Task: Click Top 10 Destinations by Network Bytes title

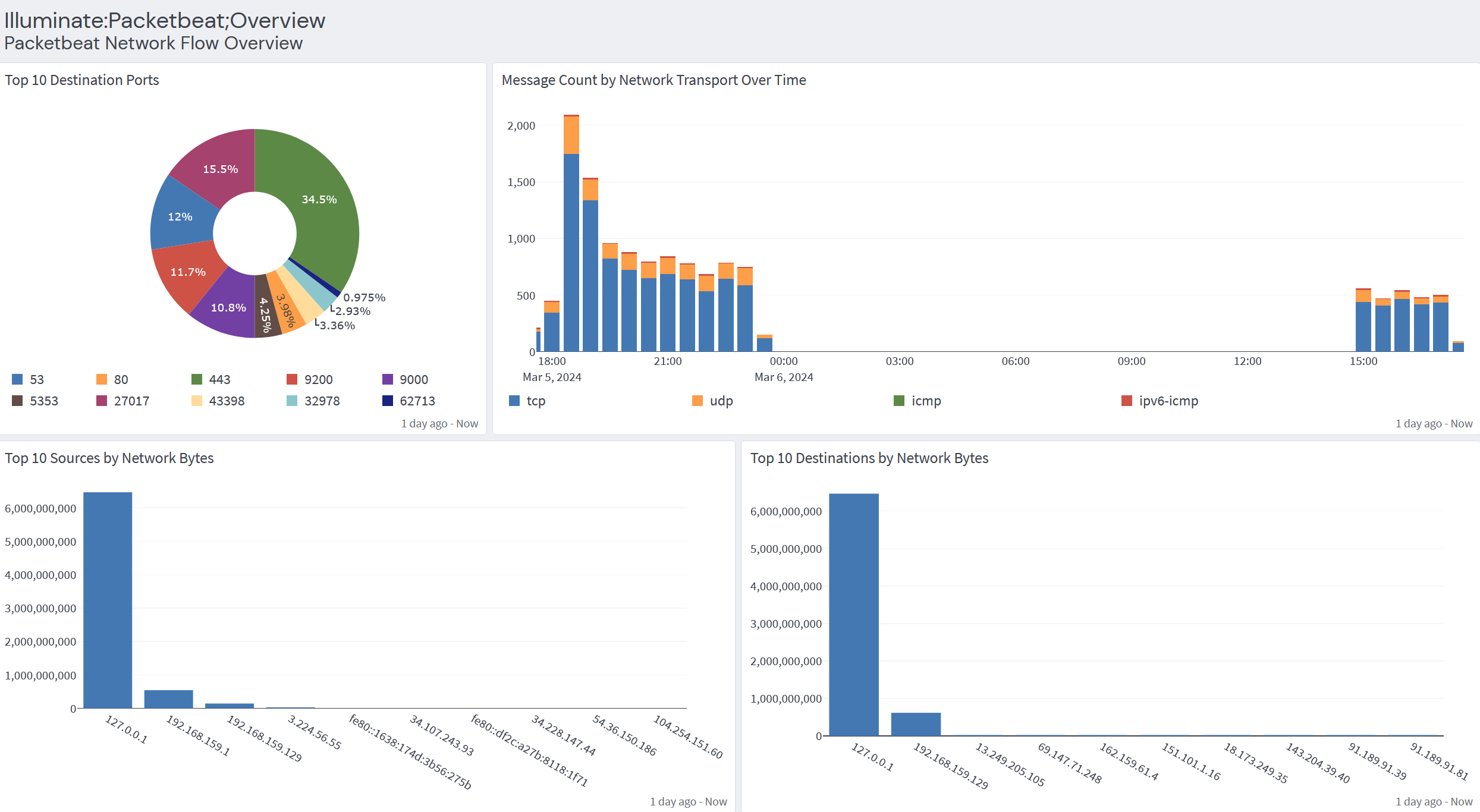Action: pyautogui.click(x=869, y=458)
